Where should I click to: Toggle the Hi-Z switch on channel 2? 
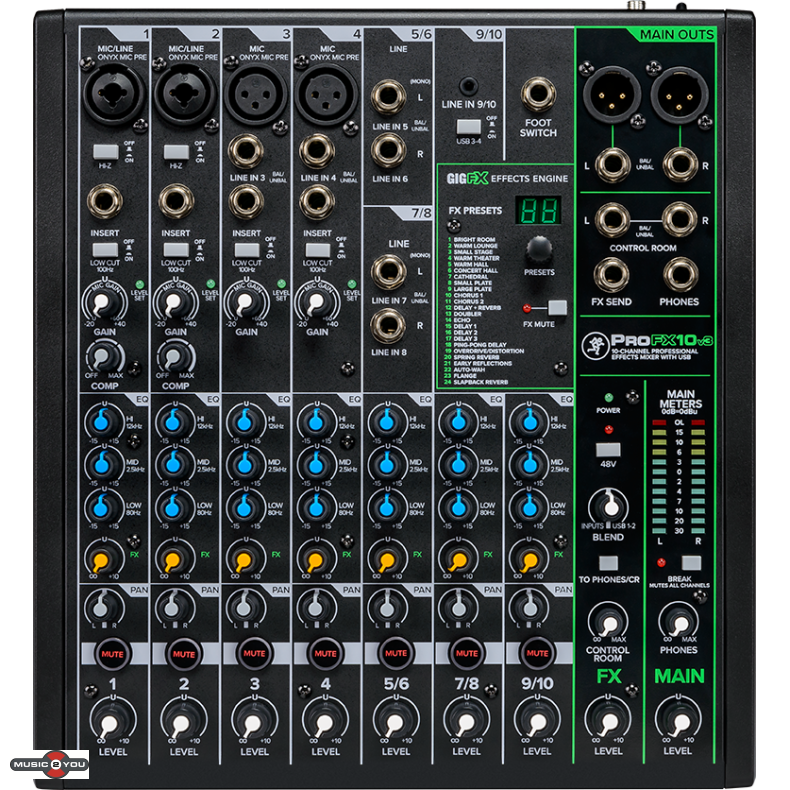coord(176,152)
